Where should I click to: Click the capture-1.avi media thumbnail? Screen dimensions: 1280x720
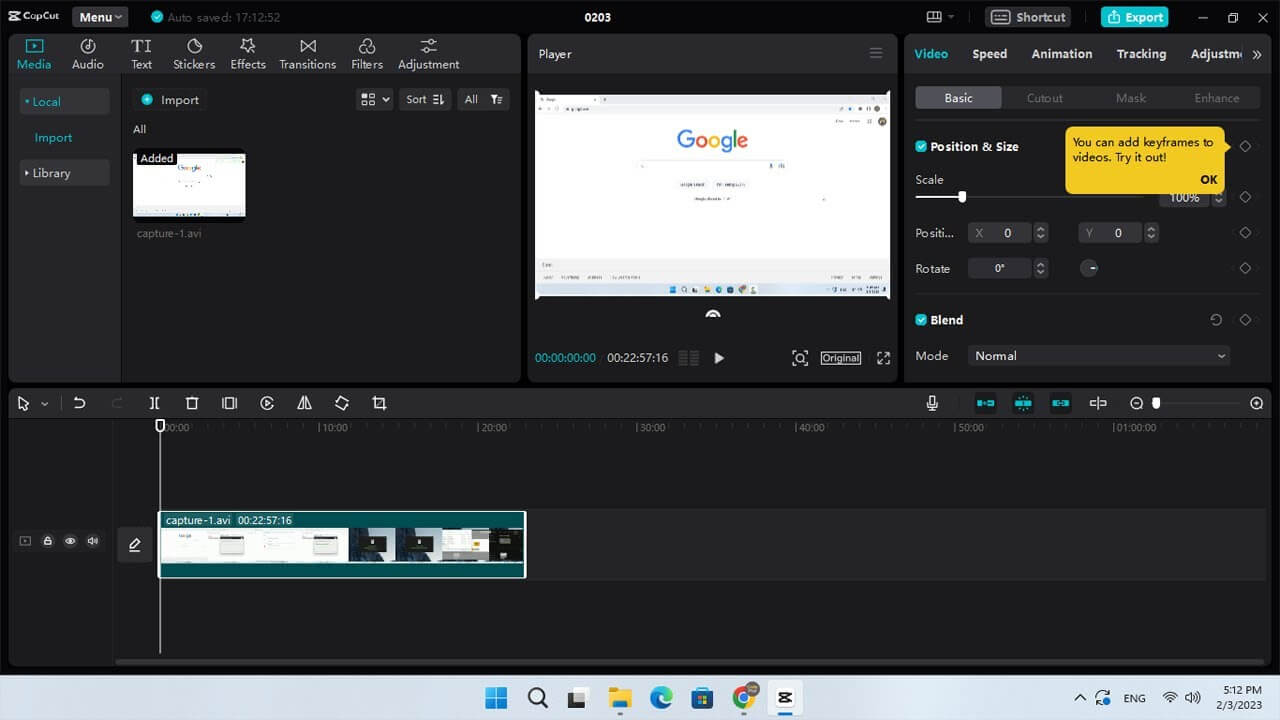click(189, 185)
